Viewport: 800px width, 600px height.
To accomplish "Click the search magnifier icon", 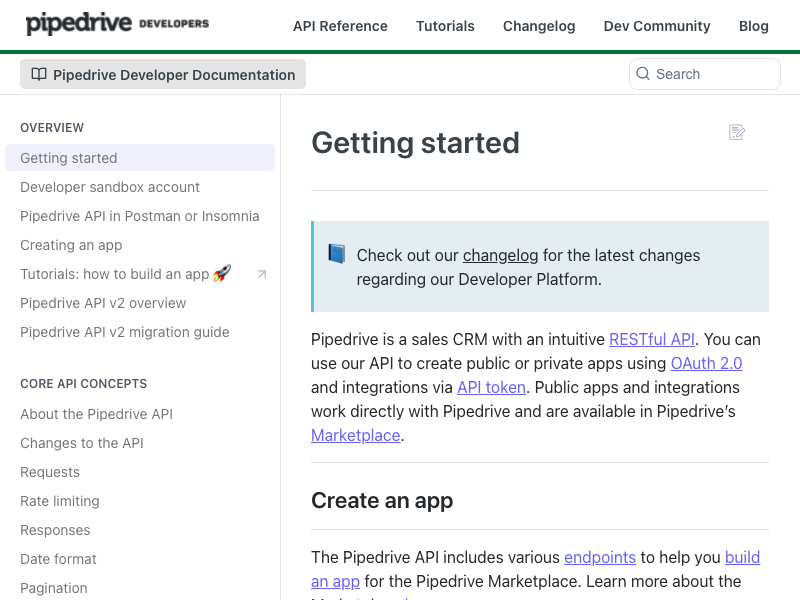I will click(643, 74).
